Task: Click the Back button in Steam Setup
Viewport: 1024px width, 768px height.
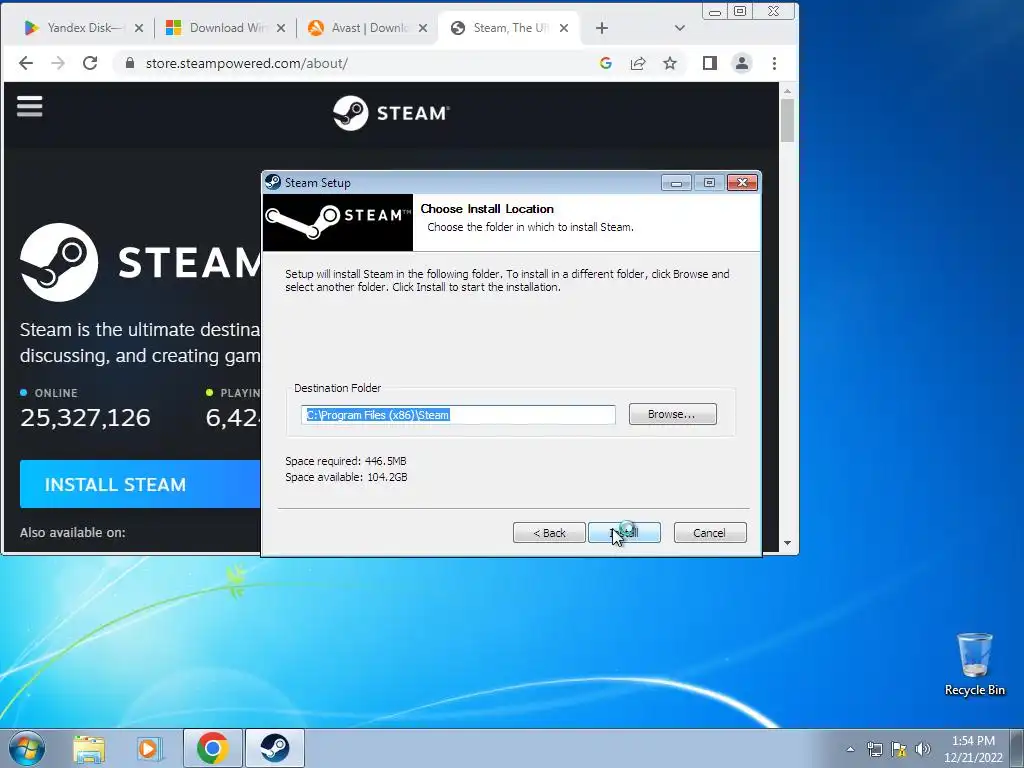Action: [x=549, y=533]
